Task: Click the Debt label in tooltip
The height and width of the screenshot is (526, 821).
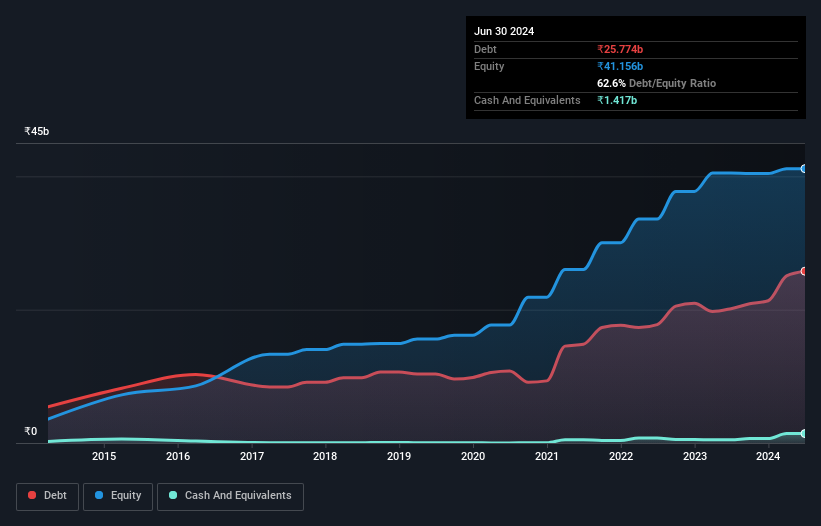Action: click(x=485, y=49)
